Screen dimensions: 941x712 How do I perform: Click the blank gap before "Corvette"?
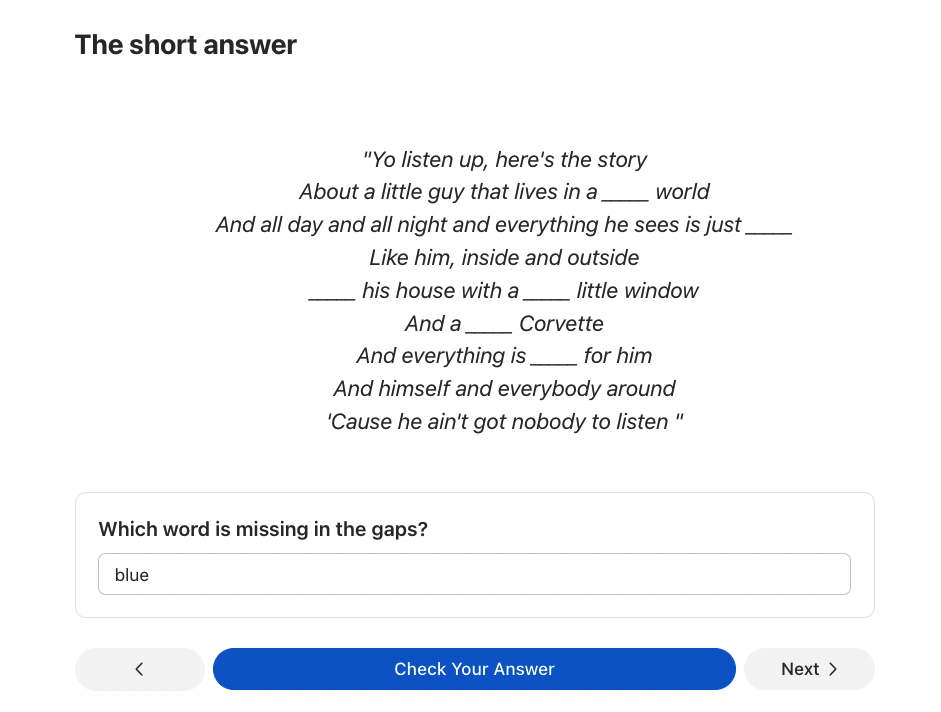(489, 326)
